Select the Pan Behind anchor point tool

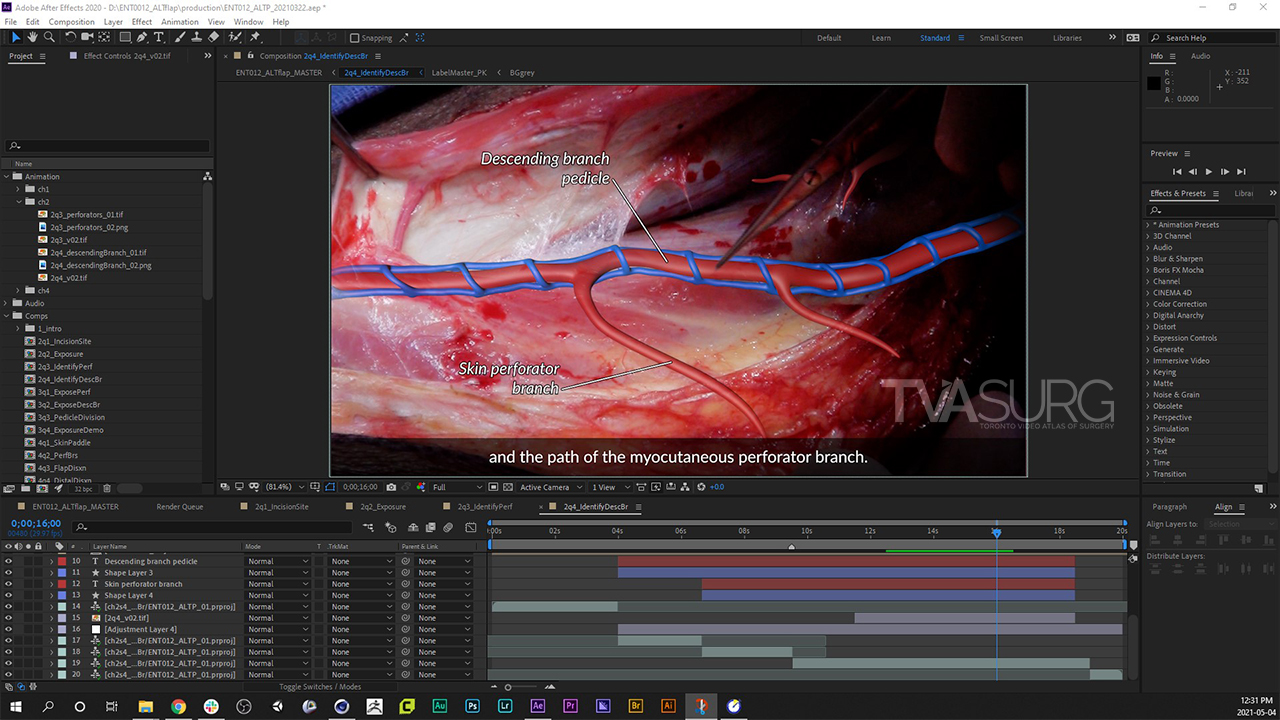point(105,37)
